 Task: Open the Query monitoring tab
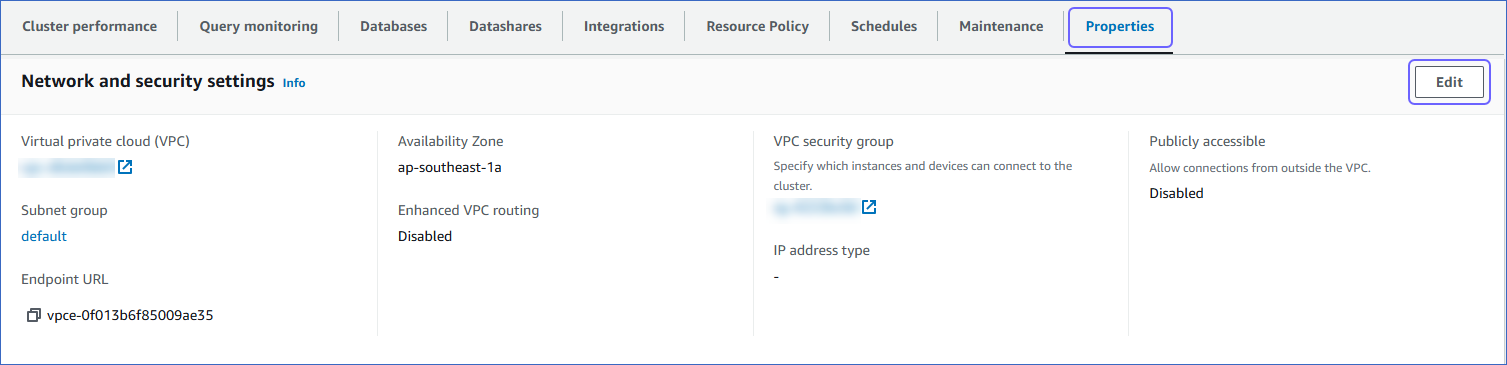(258, 27)
